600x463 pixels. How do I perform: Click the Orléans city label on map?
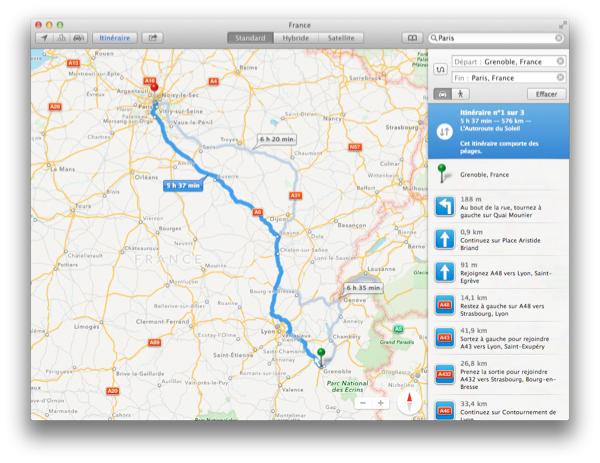coord(146,177)
